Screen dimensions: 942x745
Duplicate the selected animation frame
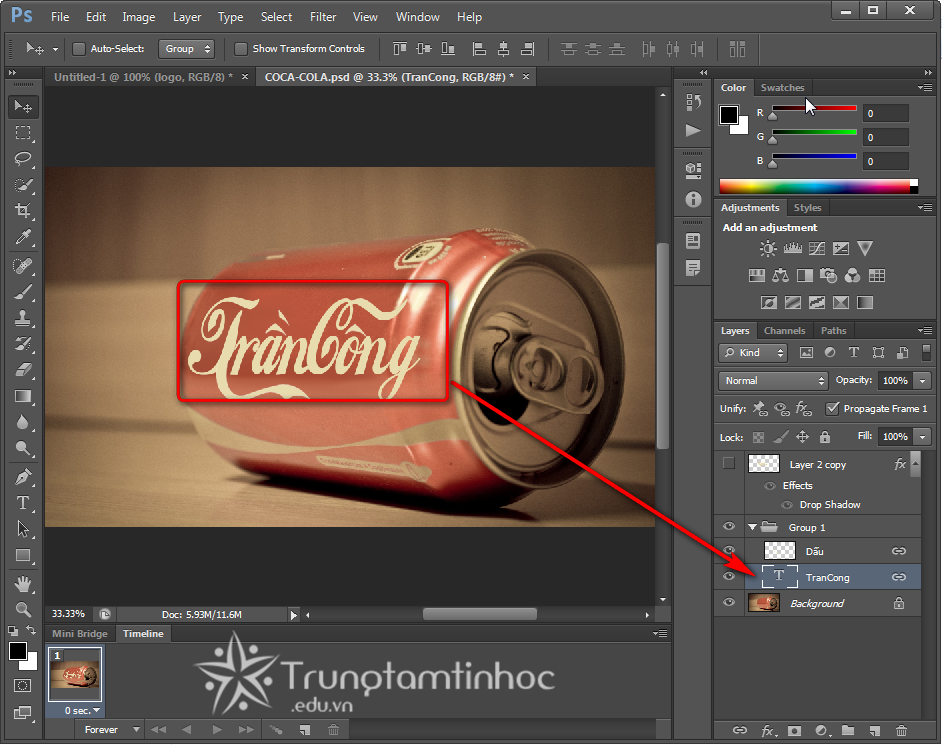pos(305,729)
